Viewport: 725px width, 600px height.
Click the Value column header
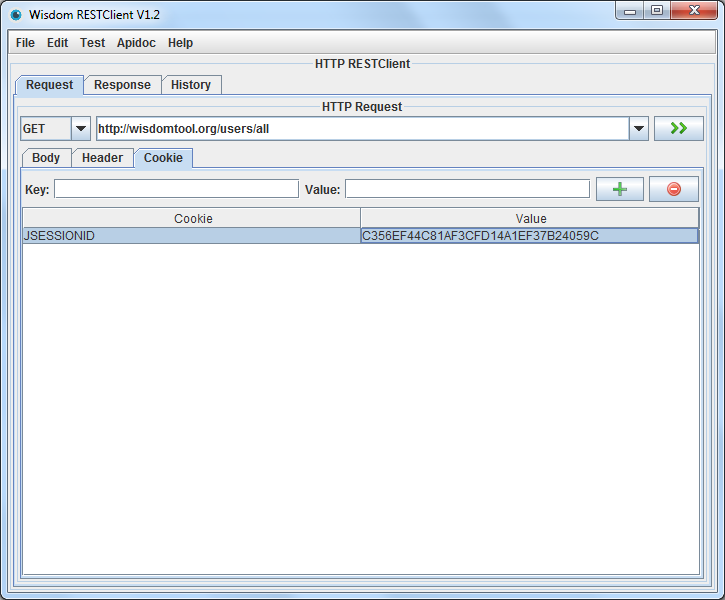pos(530,218)
